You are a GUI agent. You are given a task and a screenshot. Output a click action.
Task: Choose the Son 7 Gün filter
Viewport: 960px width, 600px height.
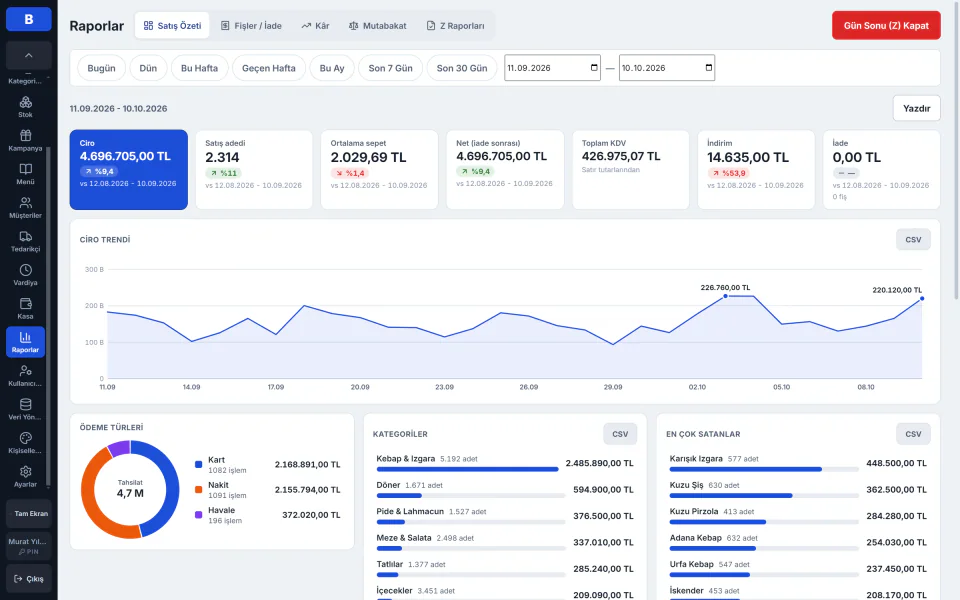(390, 68)
